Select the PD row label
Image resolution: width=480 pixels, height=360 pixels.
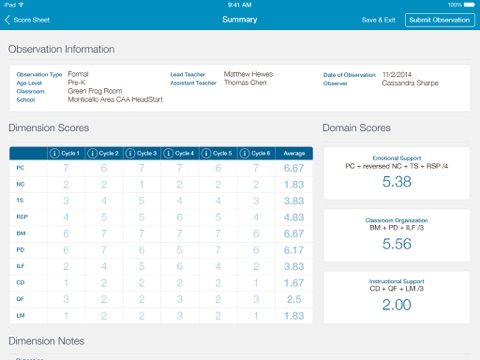click(x=20, y=250)
